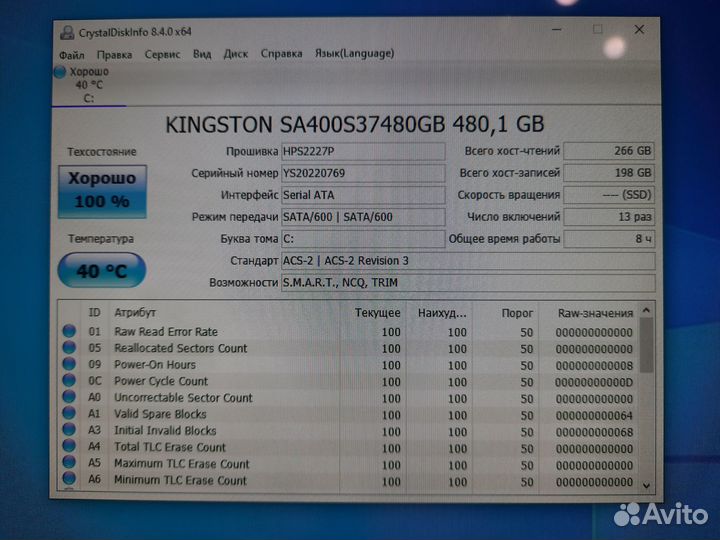Viewport: 720px width, 540px height.
Task: Click status circle for Raw Read Error Rate
Action: tap(69, 331)
